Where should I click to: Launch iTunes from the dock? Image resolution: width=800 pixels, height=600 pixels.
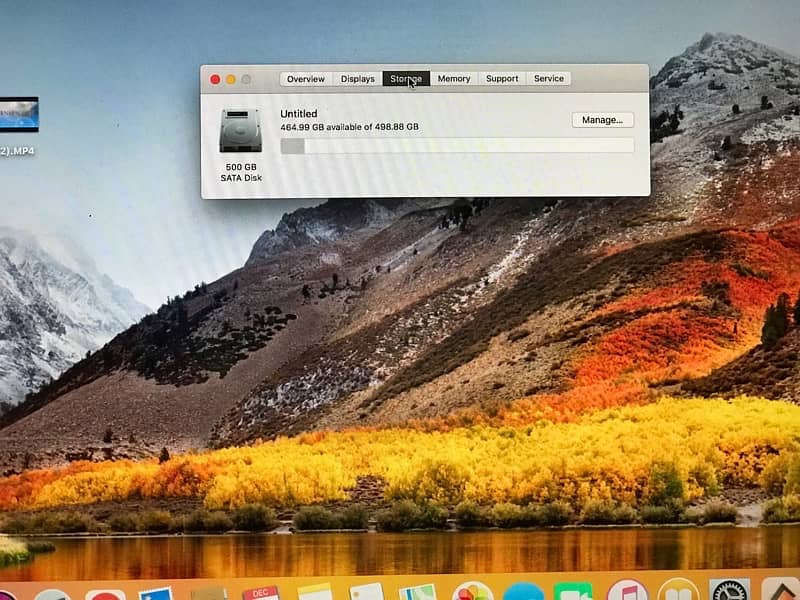(627, 593)
